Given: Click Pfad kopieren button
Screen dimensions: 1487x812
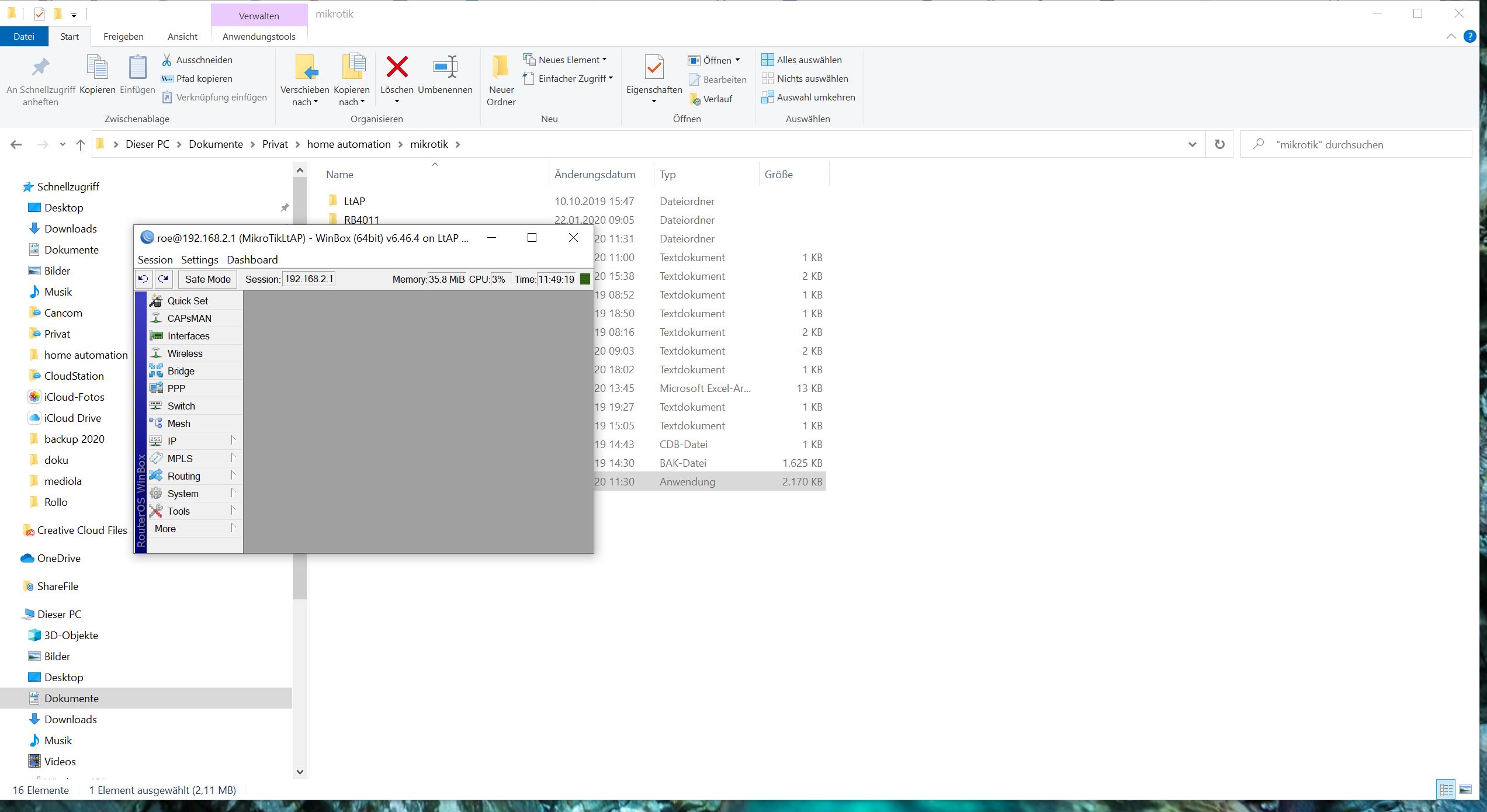Looking at the screenshot, I should click(x=203, y=78).
